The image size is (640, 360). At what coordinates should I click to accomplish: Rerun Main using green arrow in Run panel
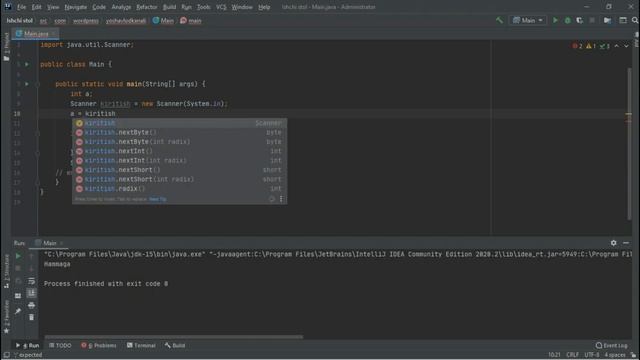(x=18, y=256)
